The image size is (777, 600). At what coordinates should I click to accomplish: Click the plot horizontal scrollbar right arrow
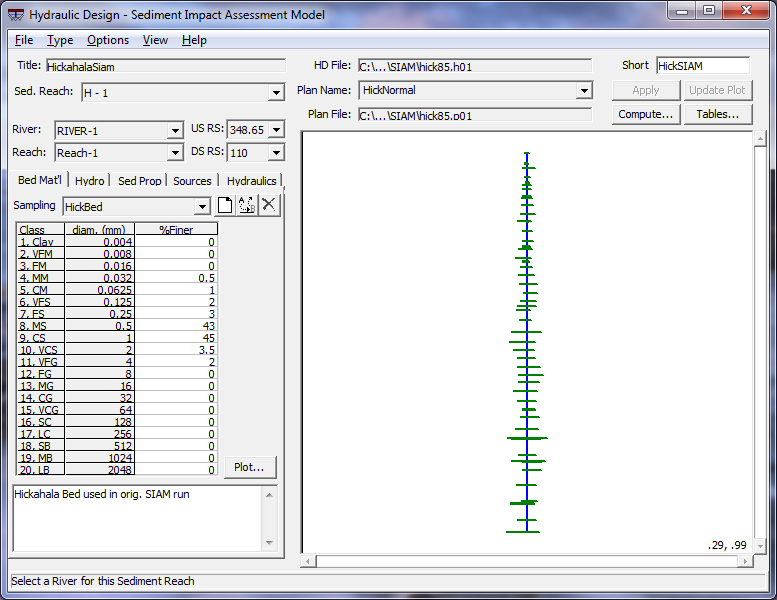pyautogui.click(x=745, y=561)
